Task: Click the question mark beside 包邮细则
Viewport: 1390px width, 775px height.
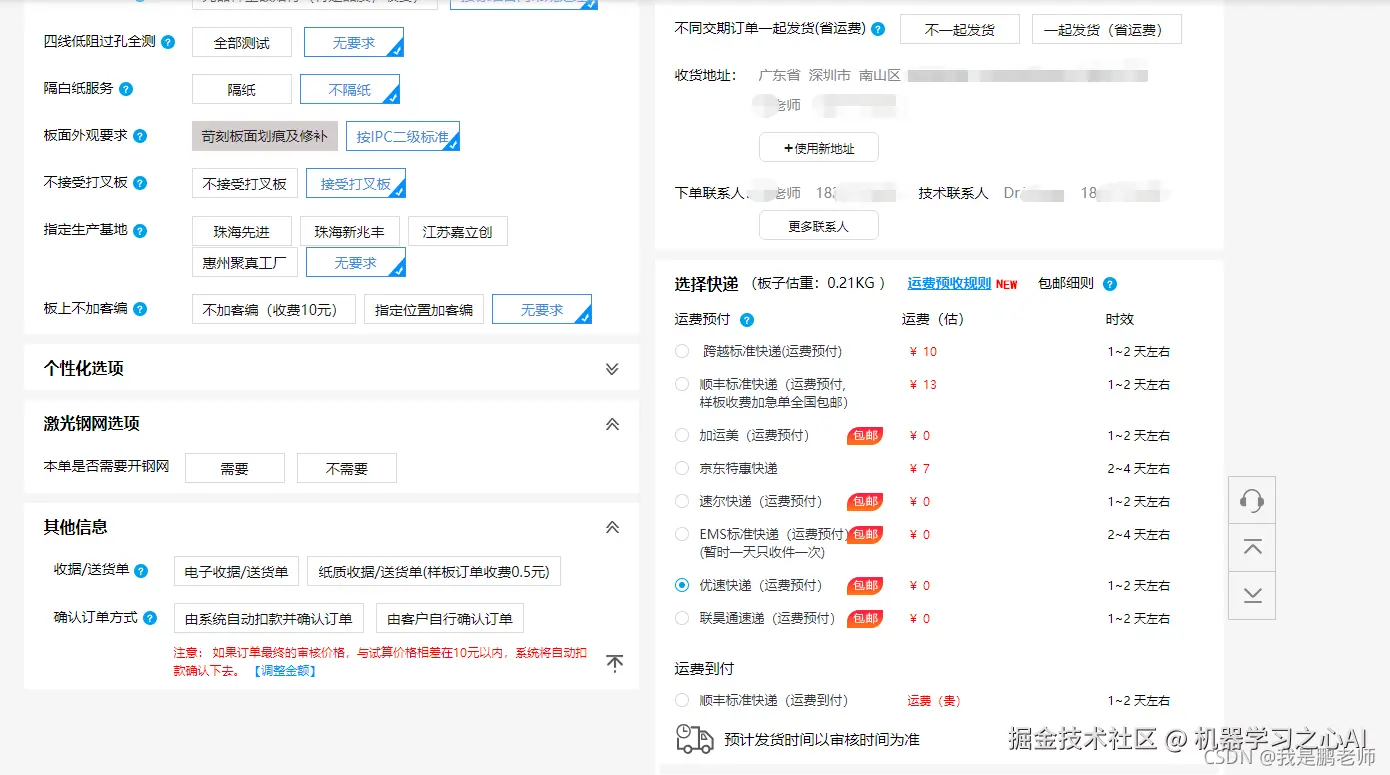Action: point(1110,284)
